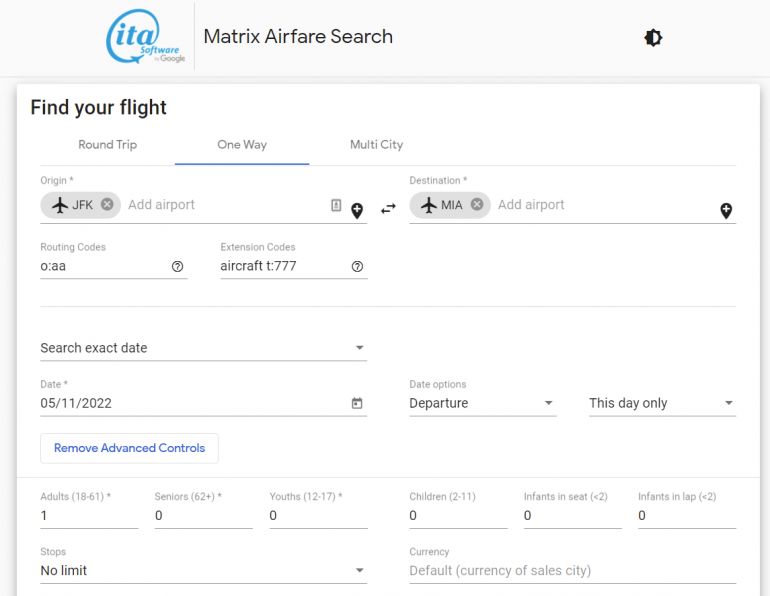The image size is (770, 596).
Task: Open the destination nearby airports map pin
Action: click(x=726, y=210)
